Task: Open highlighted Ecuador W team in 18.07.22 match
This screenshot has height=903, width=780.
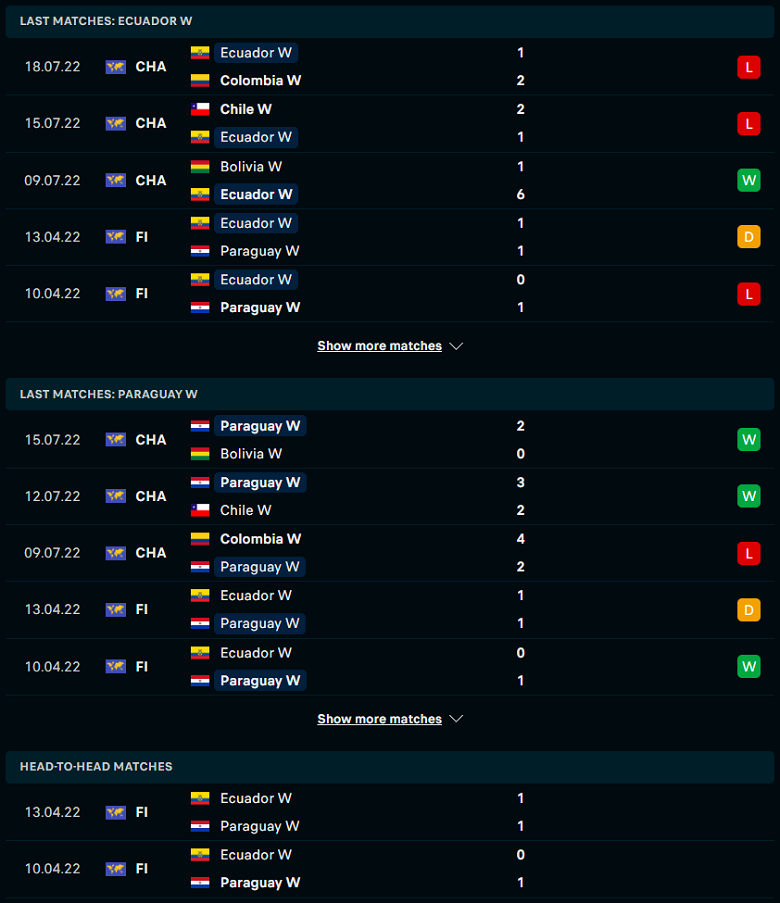Action: tap(256, 53)
